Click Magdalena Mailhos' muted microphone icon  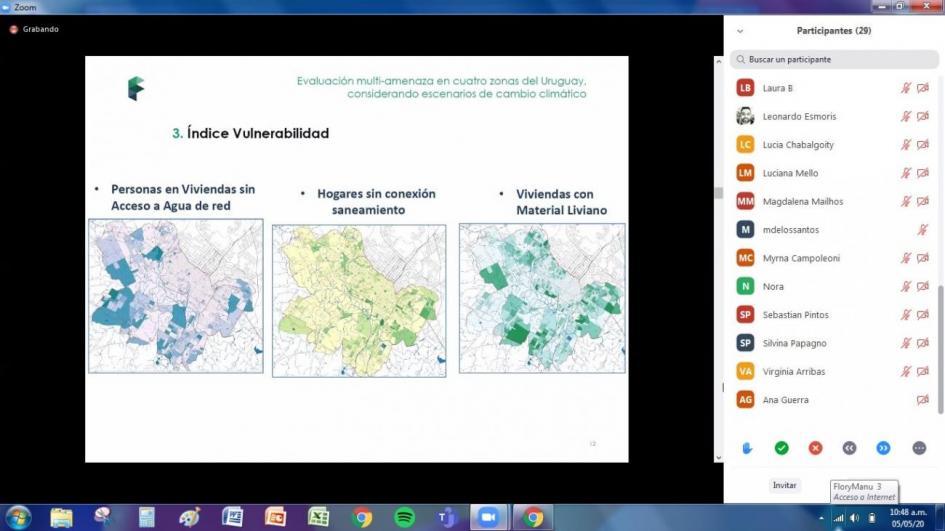905,201
